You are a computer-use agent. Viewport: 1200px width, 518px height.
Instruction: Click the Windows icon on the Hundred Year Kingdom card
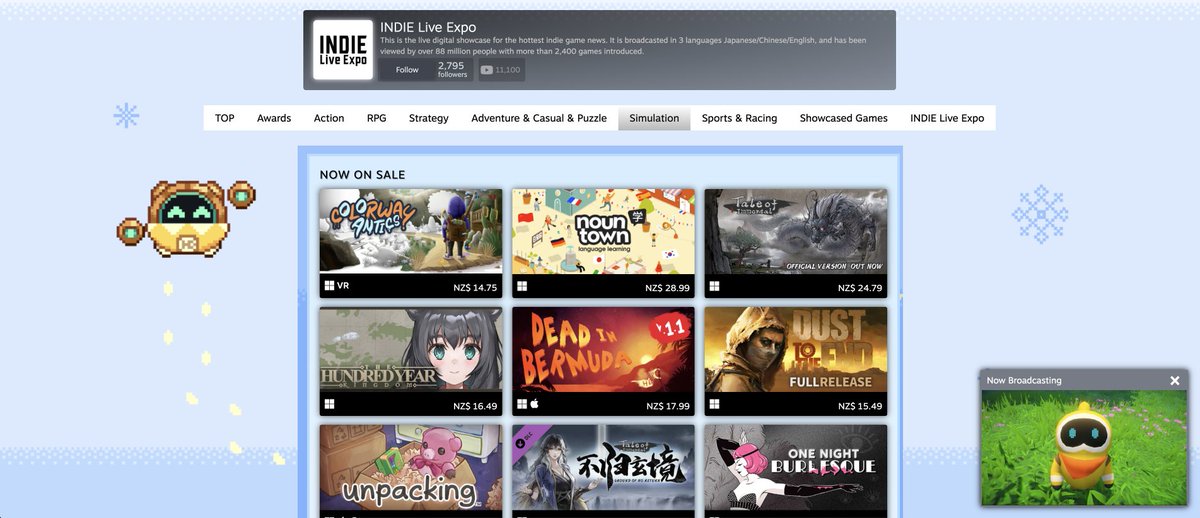pyautogui.click(x=329, y=404)
